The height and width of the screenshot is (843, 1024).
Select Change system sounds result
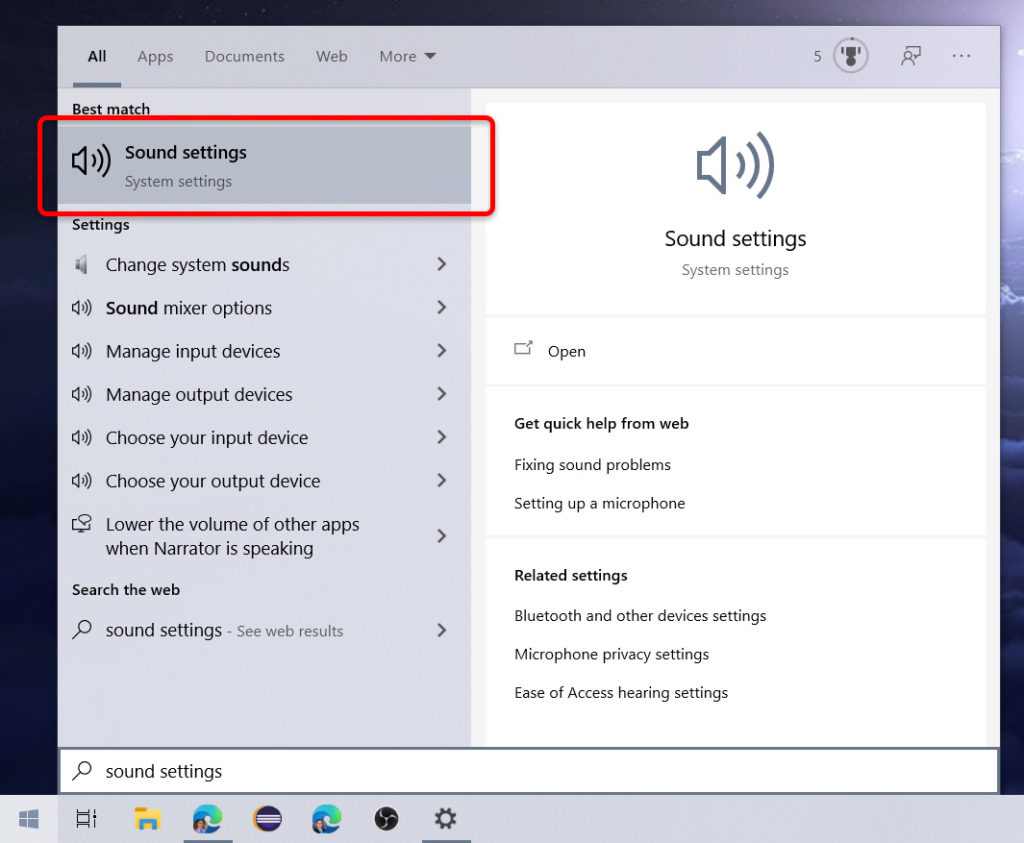pyautogui.click(x=264, y=264)
